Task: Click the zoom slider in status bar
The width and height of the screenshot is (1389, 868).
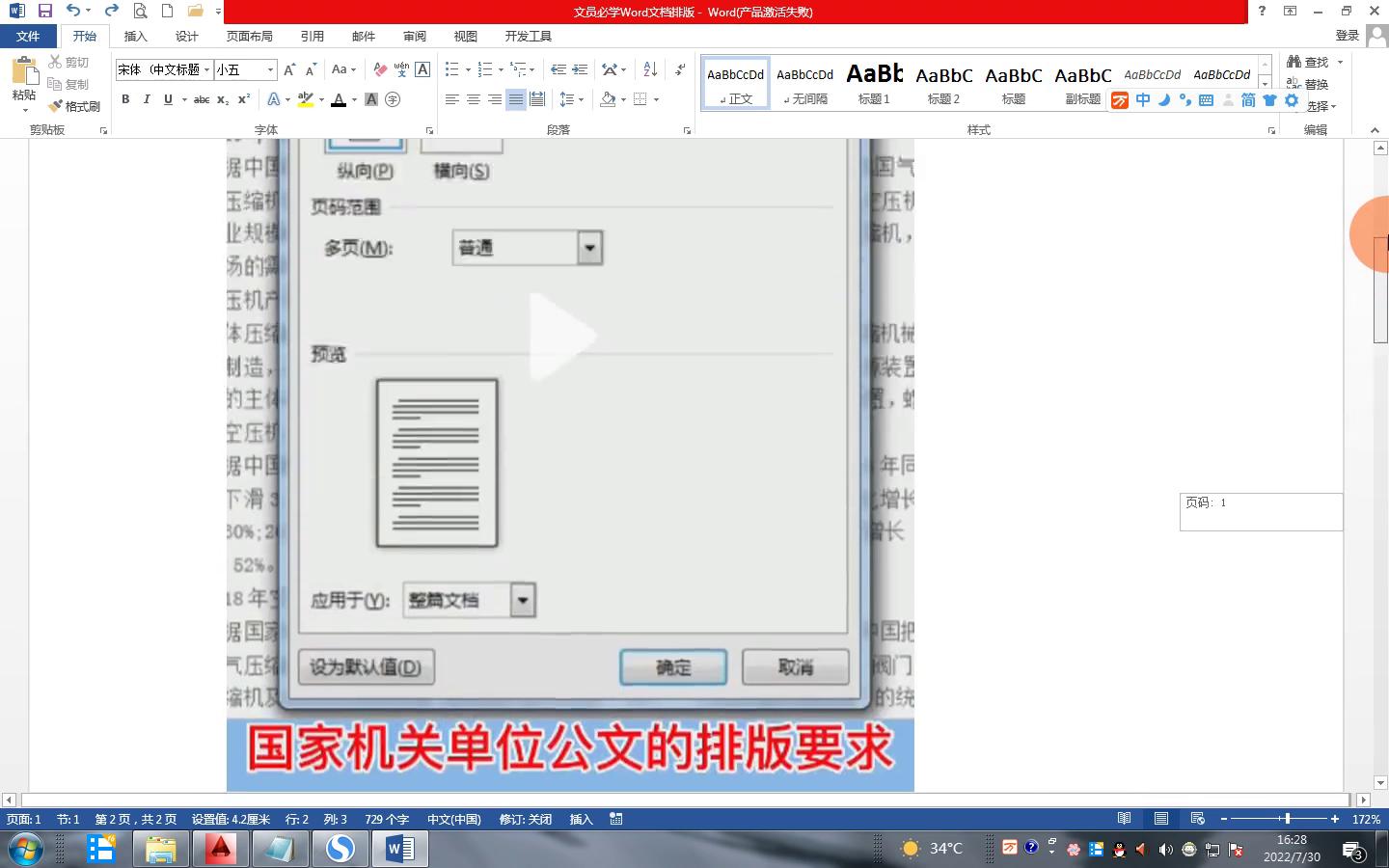Action: tap(1287, 819)
